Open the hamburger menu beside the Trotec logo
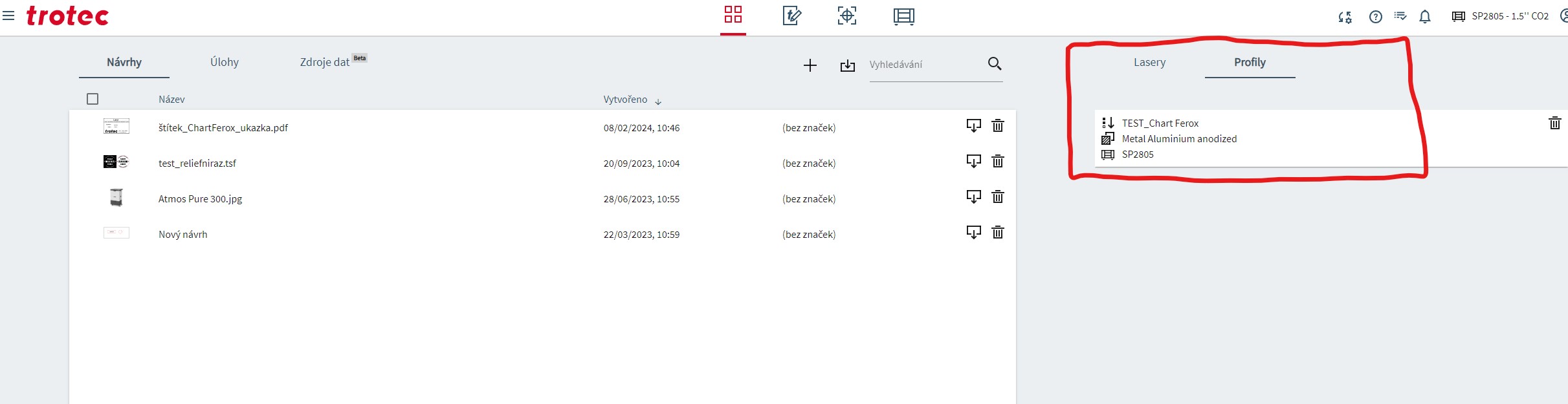The width and height of the screenshot is (1568, 404). pos(8,16)
